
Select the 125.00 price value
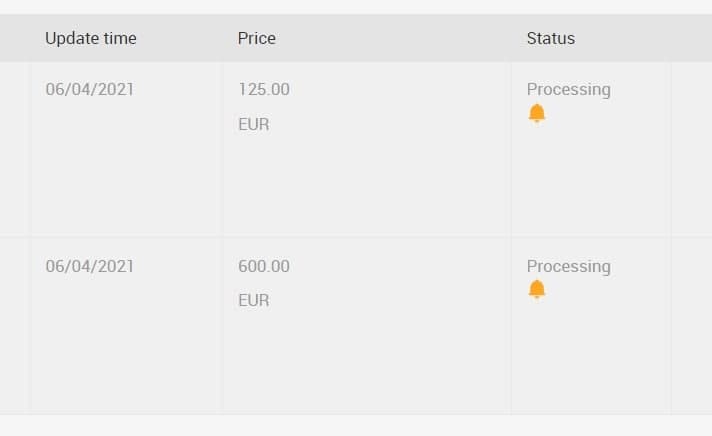pos(264,89)
